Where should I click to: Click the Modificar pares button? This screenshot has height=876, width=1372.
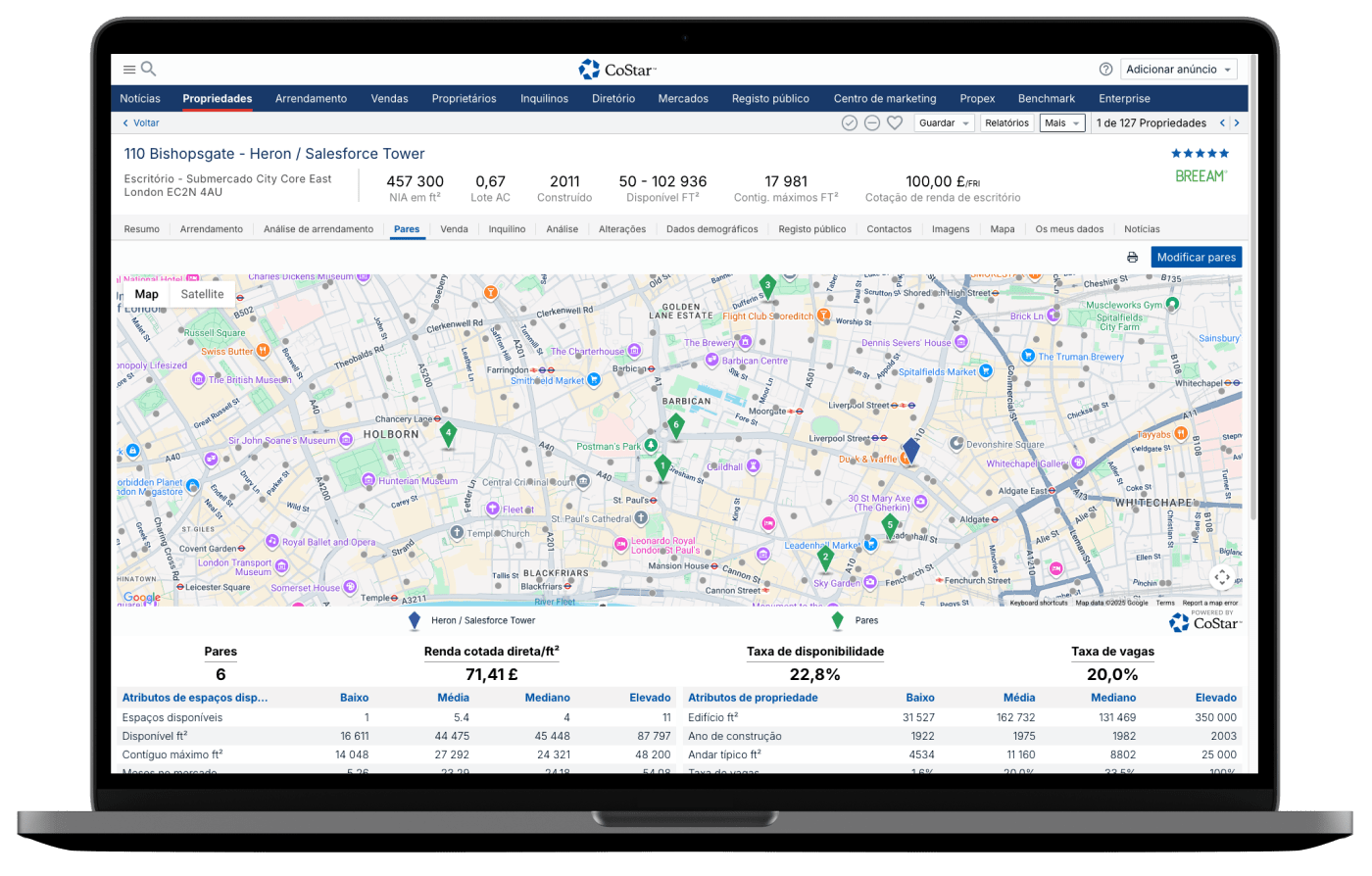(1196, 258)
